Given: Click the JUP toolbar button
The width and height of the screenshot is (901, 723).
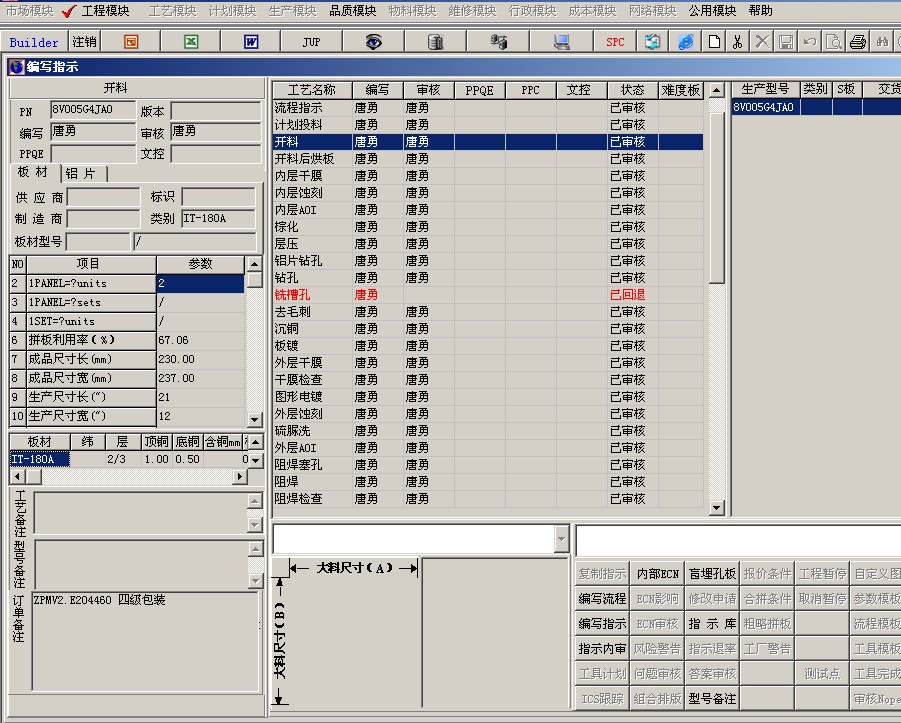Looking at the screenshot, I should tap(311, 42).
